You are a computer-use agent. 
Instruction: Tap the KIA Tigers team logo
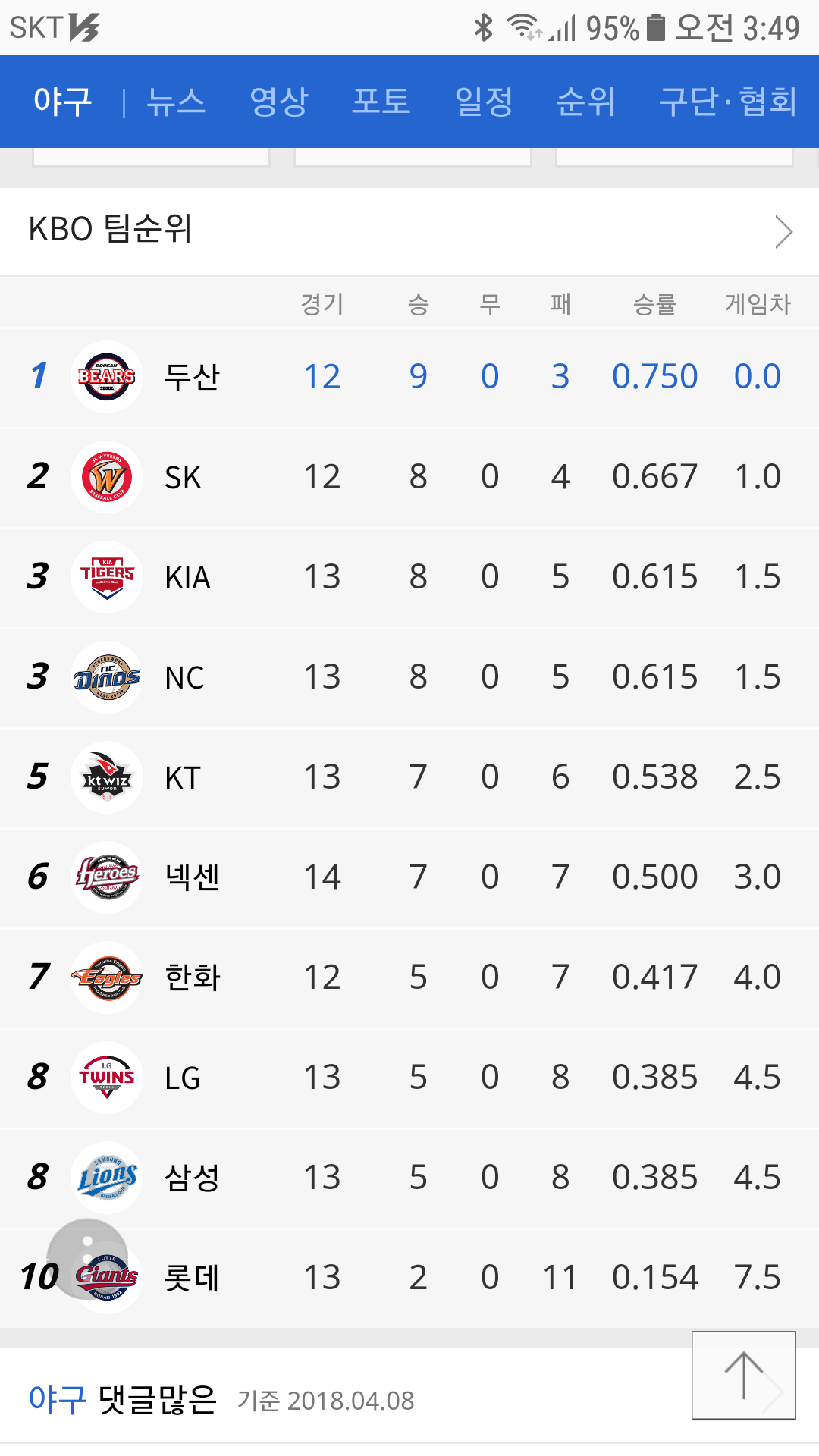pos(107,577)
